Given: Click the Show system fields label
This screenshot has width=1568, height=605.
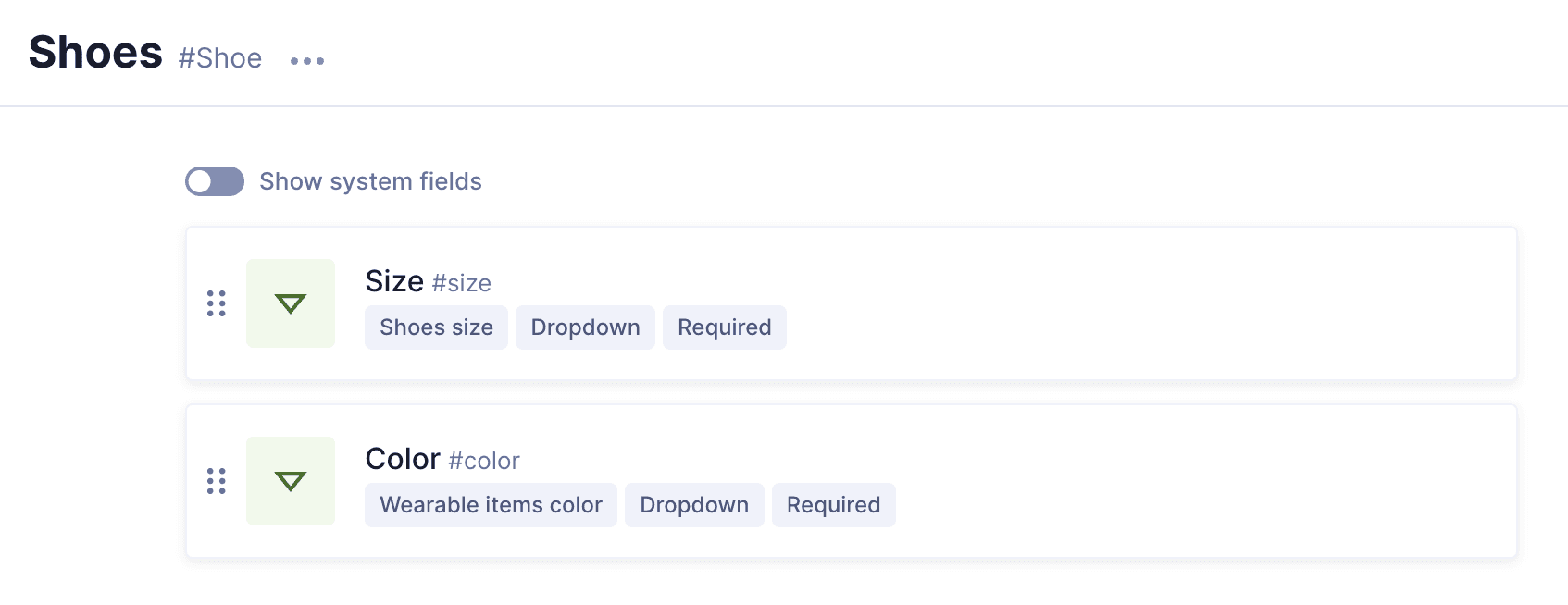Looking at the screenshot, I should [x=370, y=181].
